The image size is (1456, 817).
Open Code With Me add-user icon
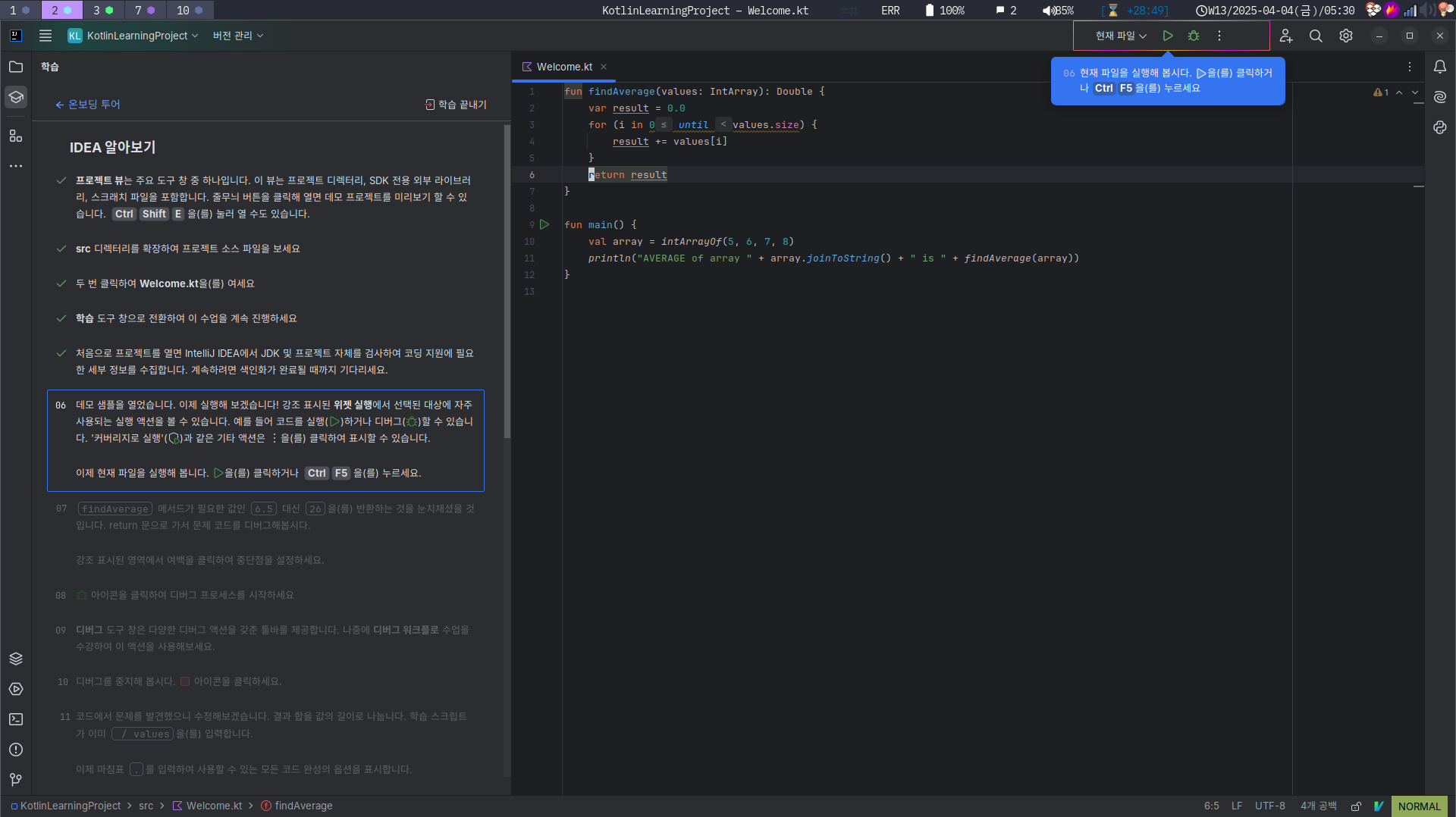(x=1286, y=36)
